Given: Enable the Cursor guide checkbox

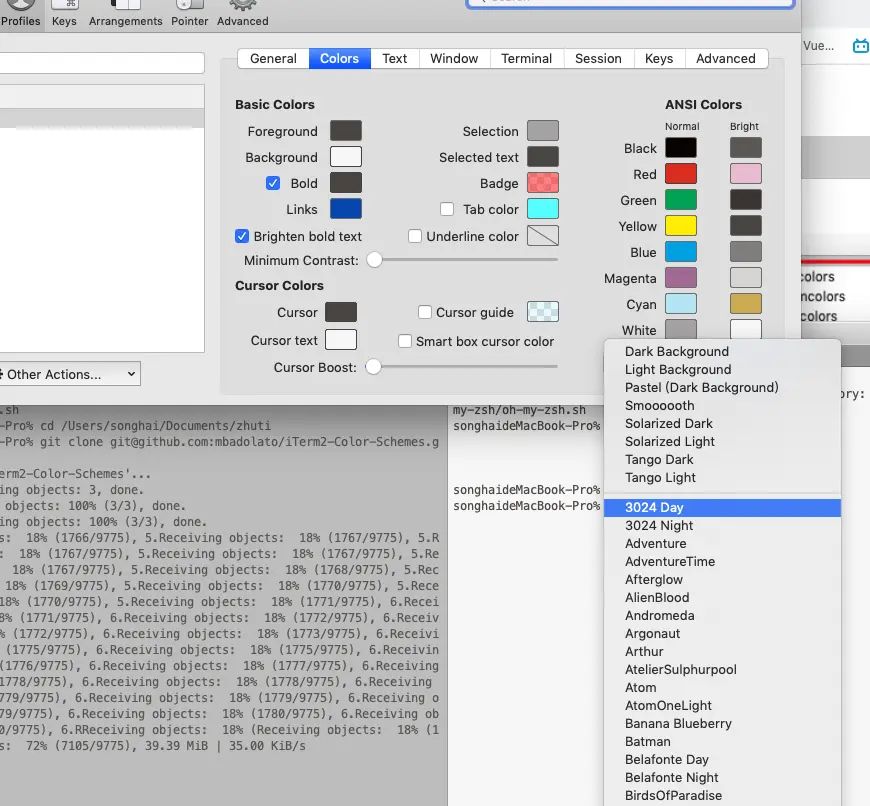Looking at the screenshot, I should [424, 312].
